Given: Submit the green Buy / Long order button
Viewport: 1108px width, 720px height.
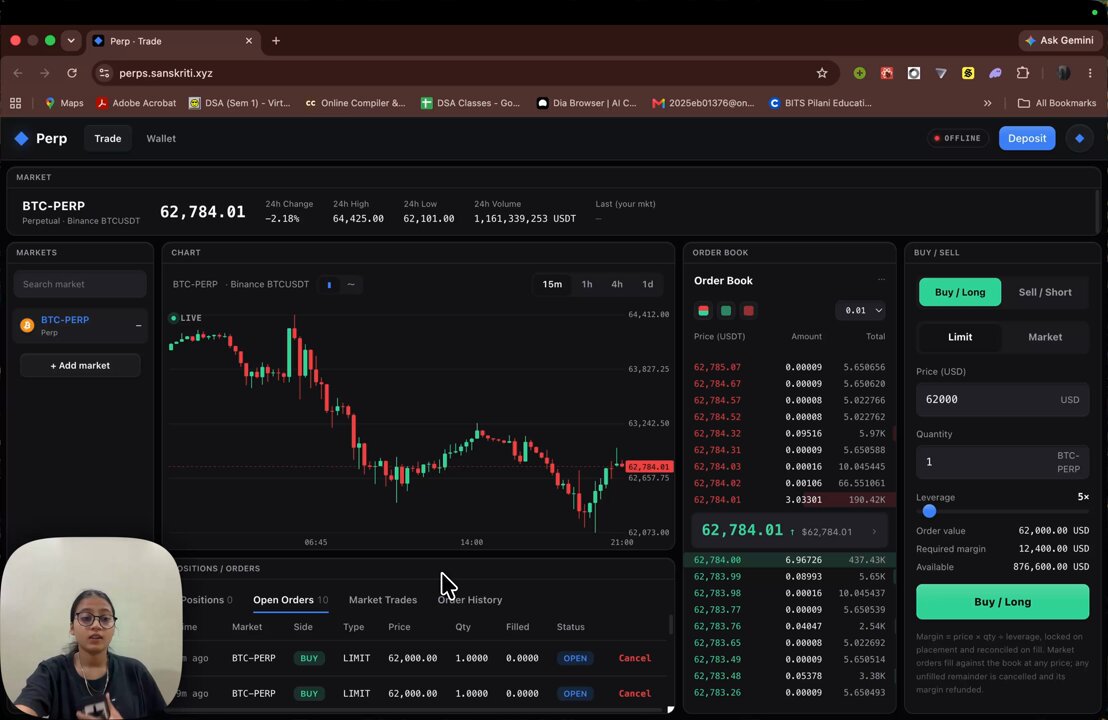Looking at the screenshot, I should click(x=1002, y=602).
